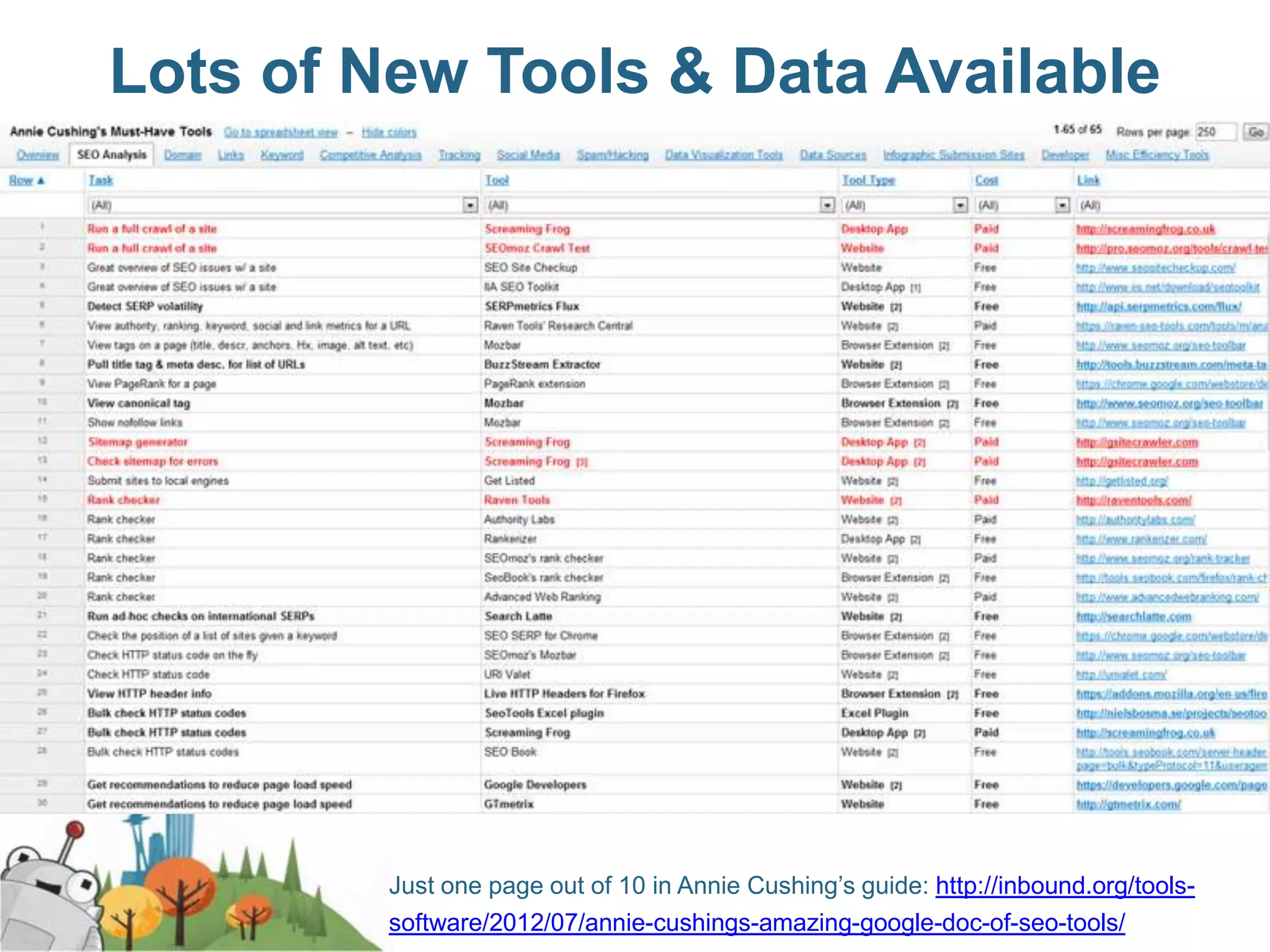Viewport: 1270px width, 952px height.
Task: Click 'View canonical tag' task cell
Action: coord(139,403)
